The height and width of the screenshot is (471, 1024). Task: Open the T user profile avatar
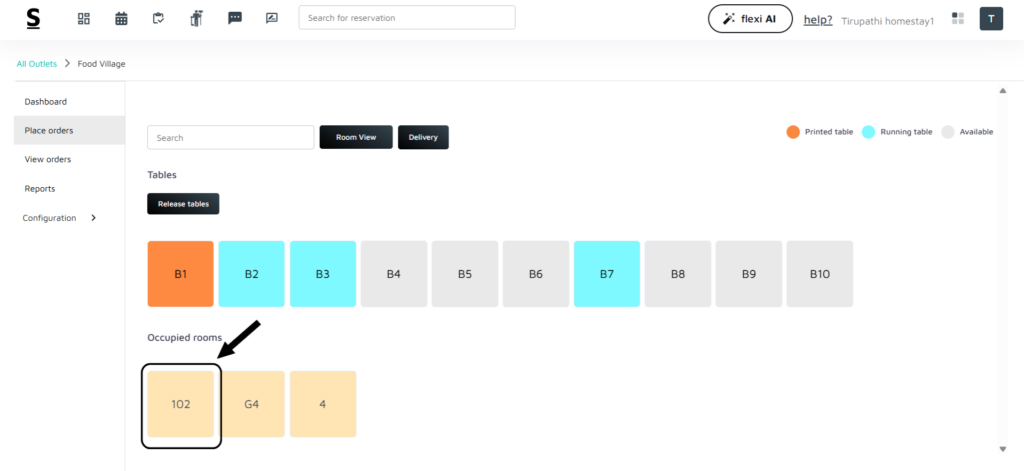tap(991, 18)
